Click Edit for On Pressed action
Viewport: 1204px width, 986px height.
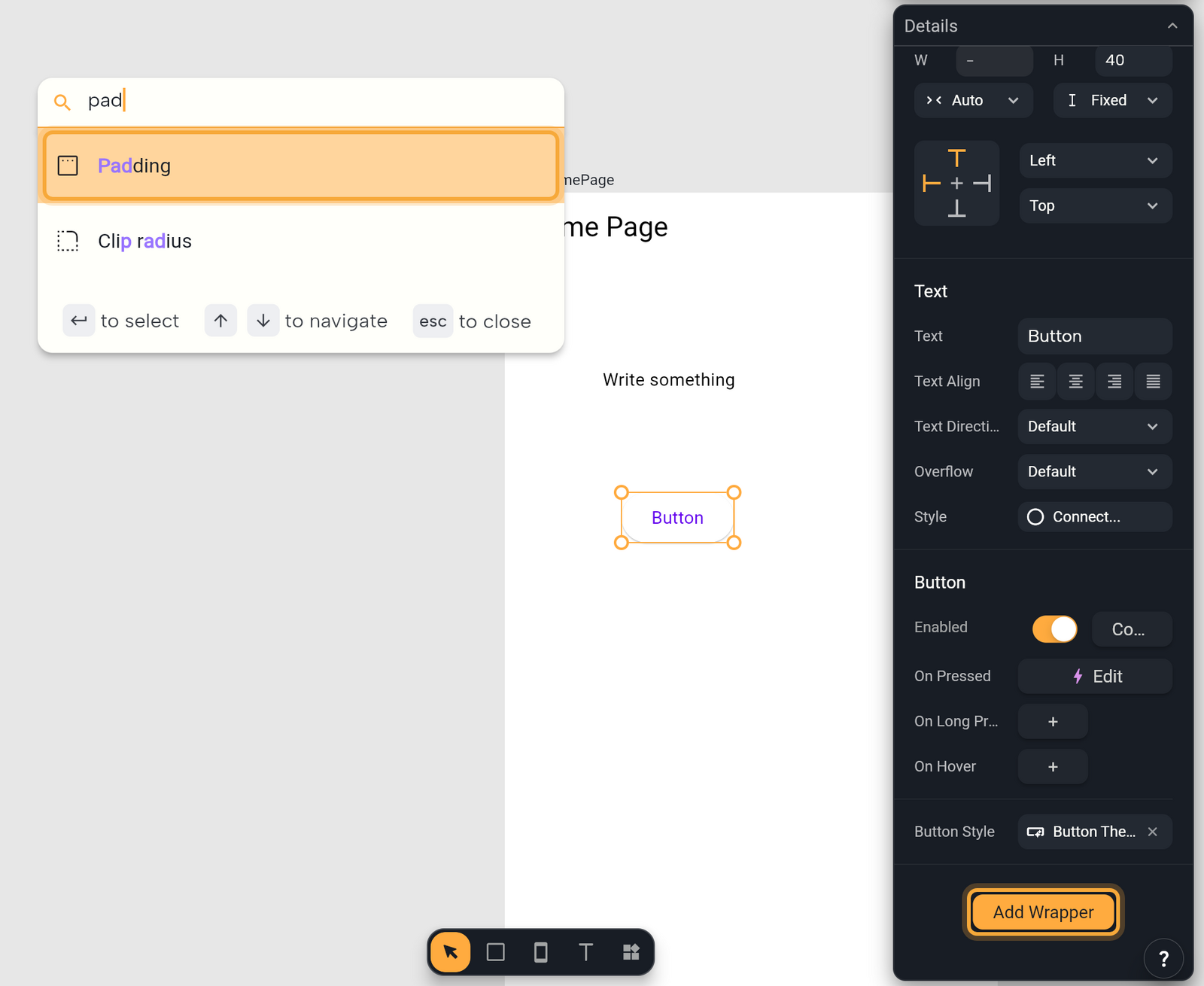point(1095,676)
